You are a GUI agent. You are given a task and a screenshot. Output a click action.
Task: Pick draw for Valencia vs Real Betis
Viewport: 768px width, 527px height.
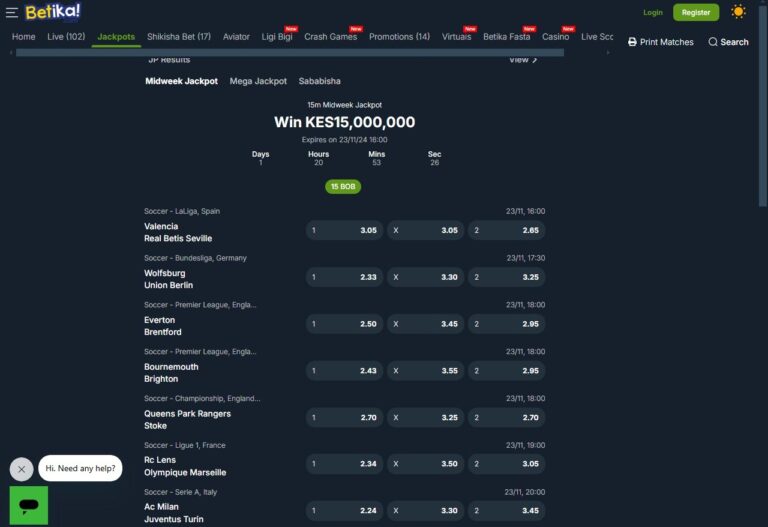(x=426, y=230)
